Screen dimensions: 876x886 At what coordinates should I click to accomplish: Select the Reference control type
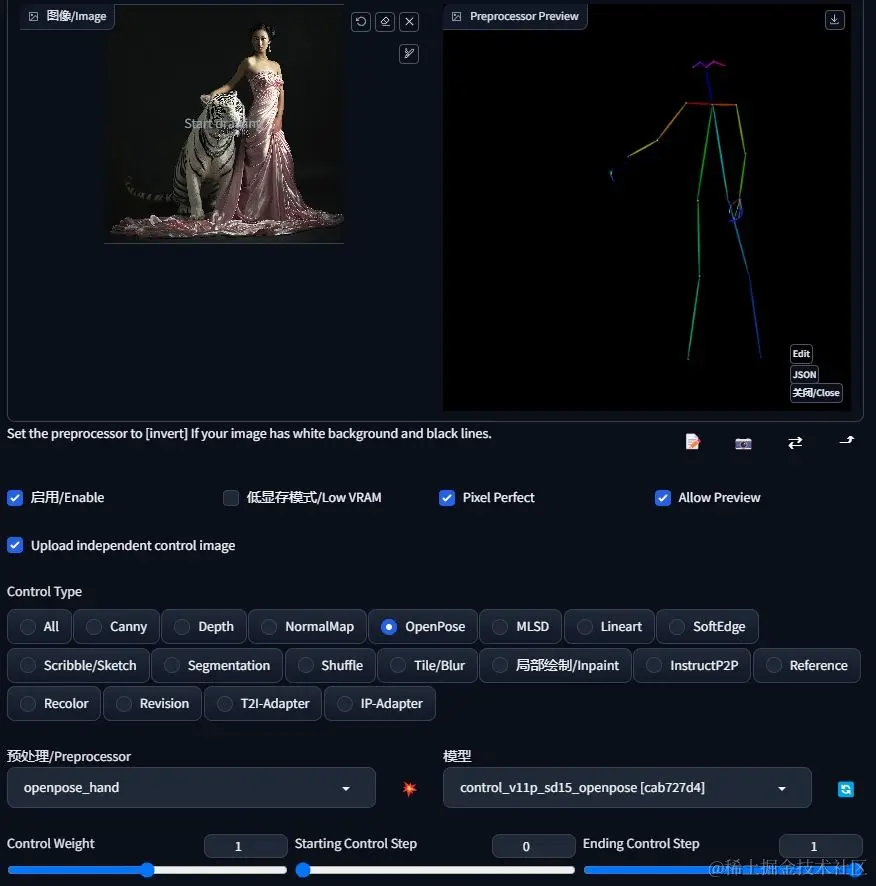click(x=807, y=666)
